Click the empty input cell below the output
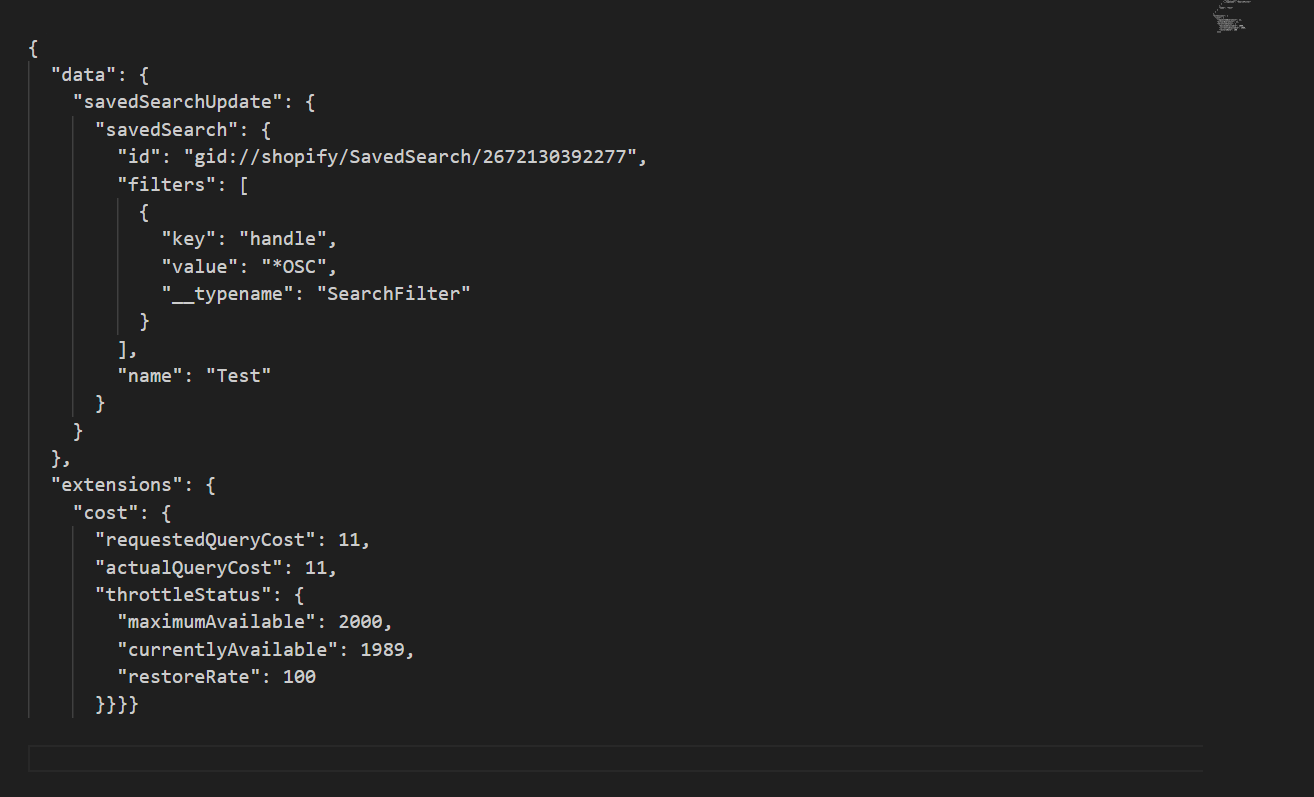The height and width of the screenshot is (797, 1314). pos(615,758)
